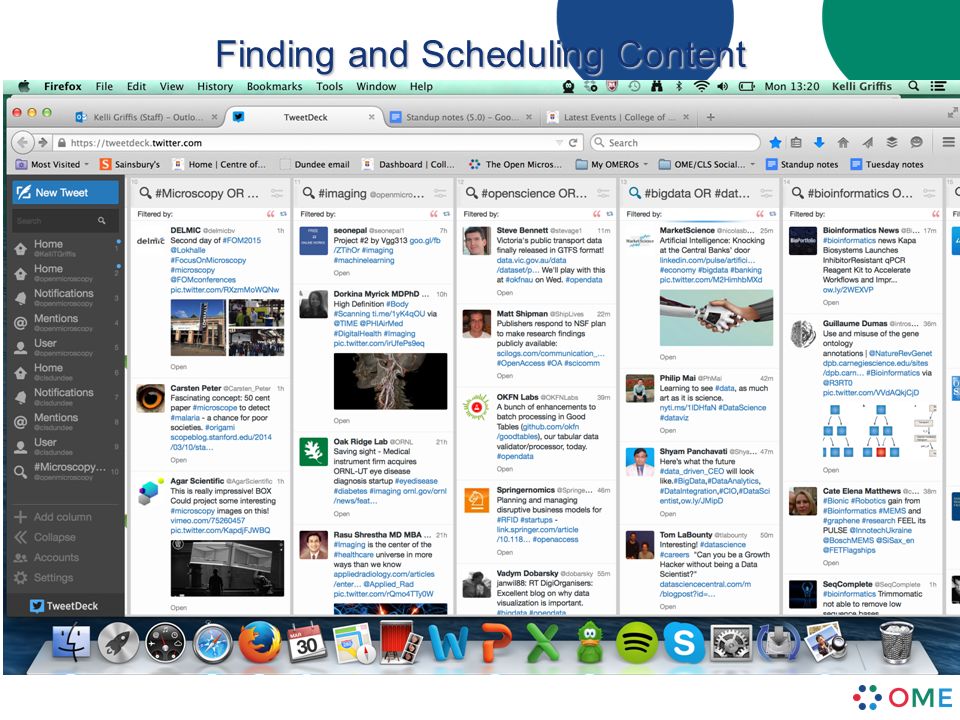Viewport: 960px width, 720px height.
Task: Click Add column in sidebar
Action: tap(54, 517)
